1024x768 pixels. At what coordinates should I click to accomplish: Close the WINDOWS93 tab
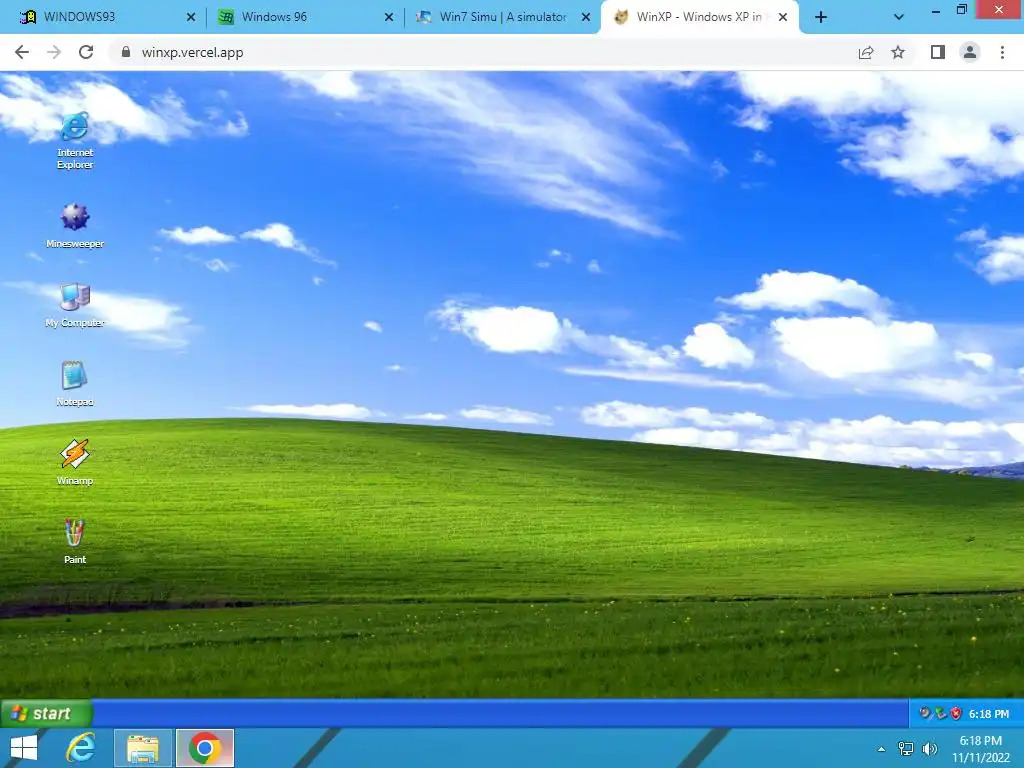191,18
